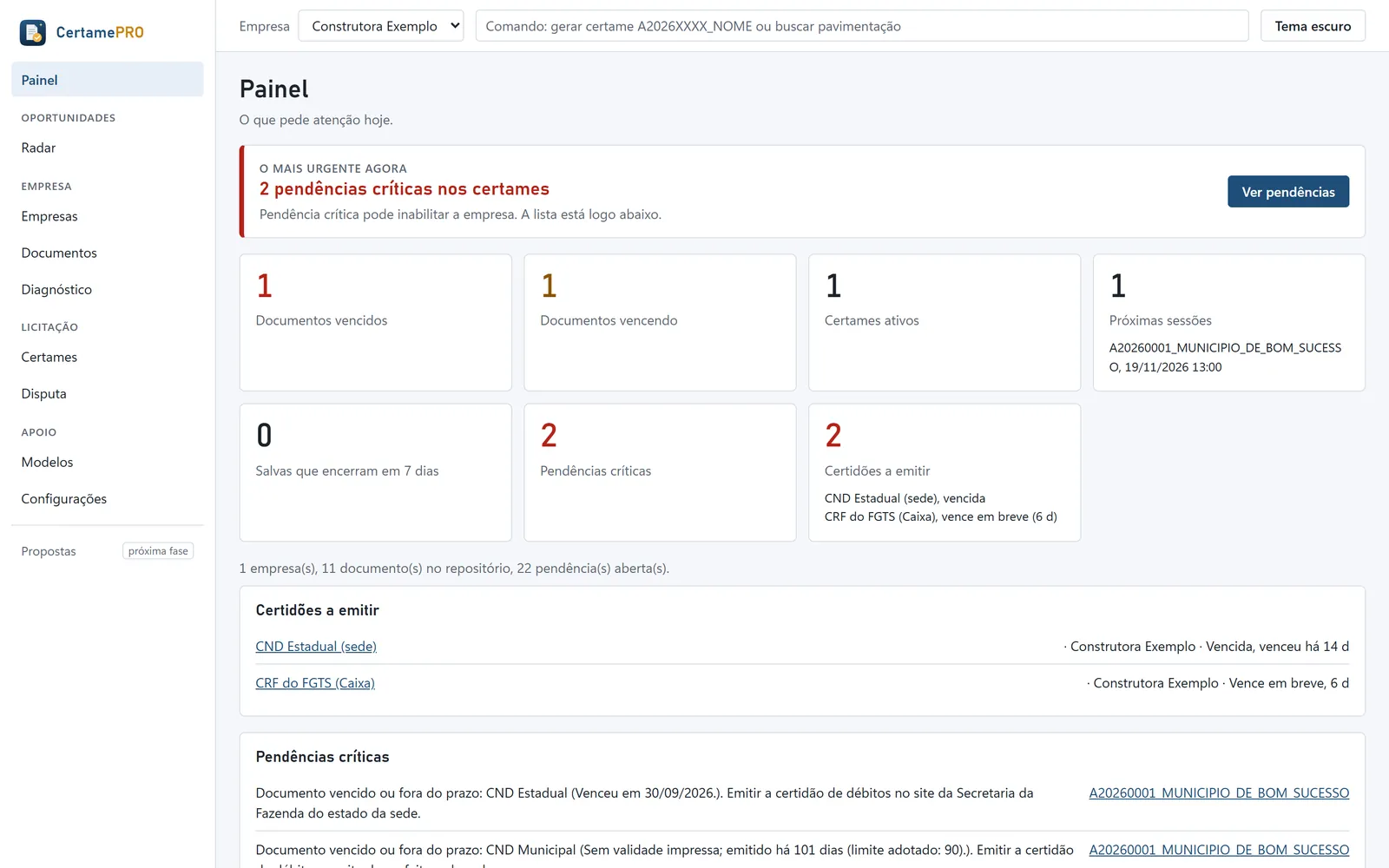The image size is (1389, 868).
Task: Click the Ver pendências button
Action: tap(1287, 192)
